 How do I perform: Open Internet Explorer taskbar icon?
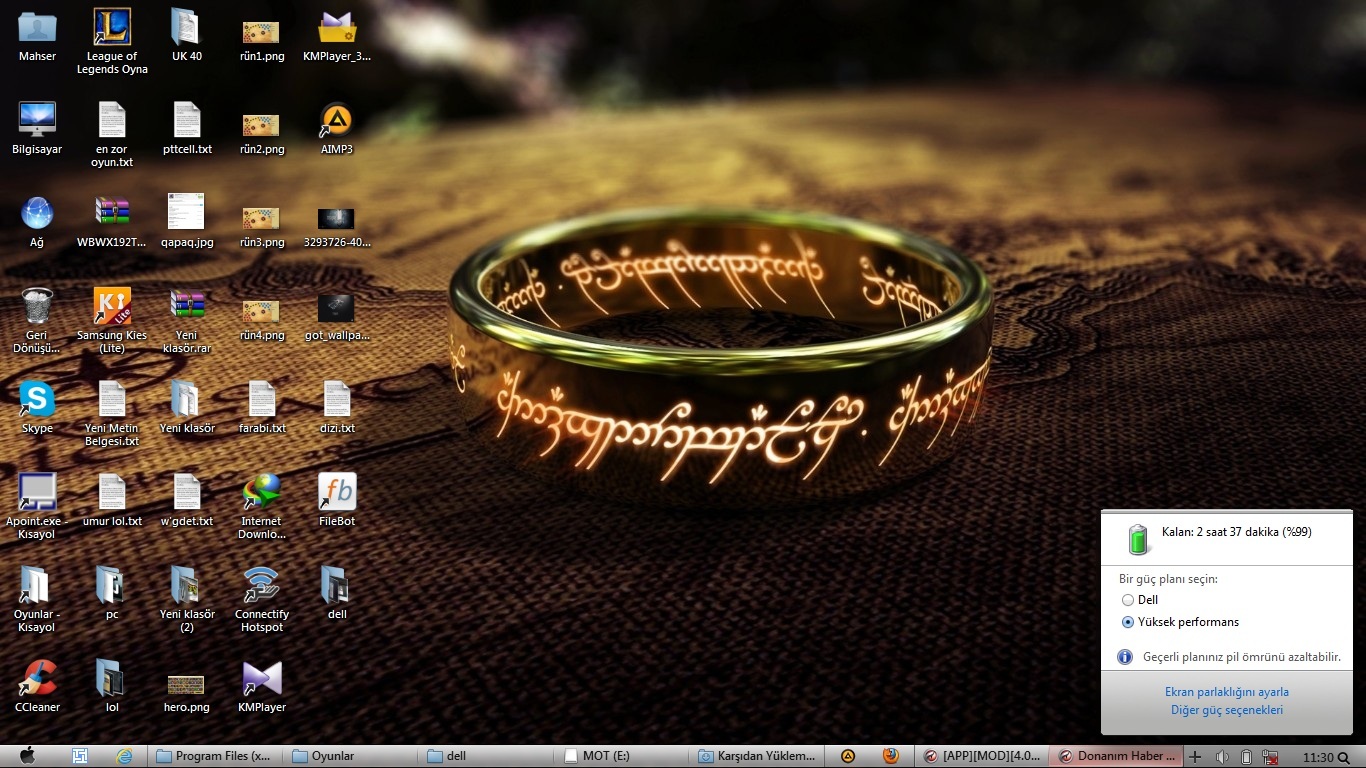pos(124,756)
